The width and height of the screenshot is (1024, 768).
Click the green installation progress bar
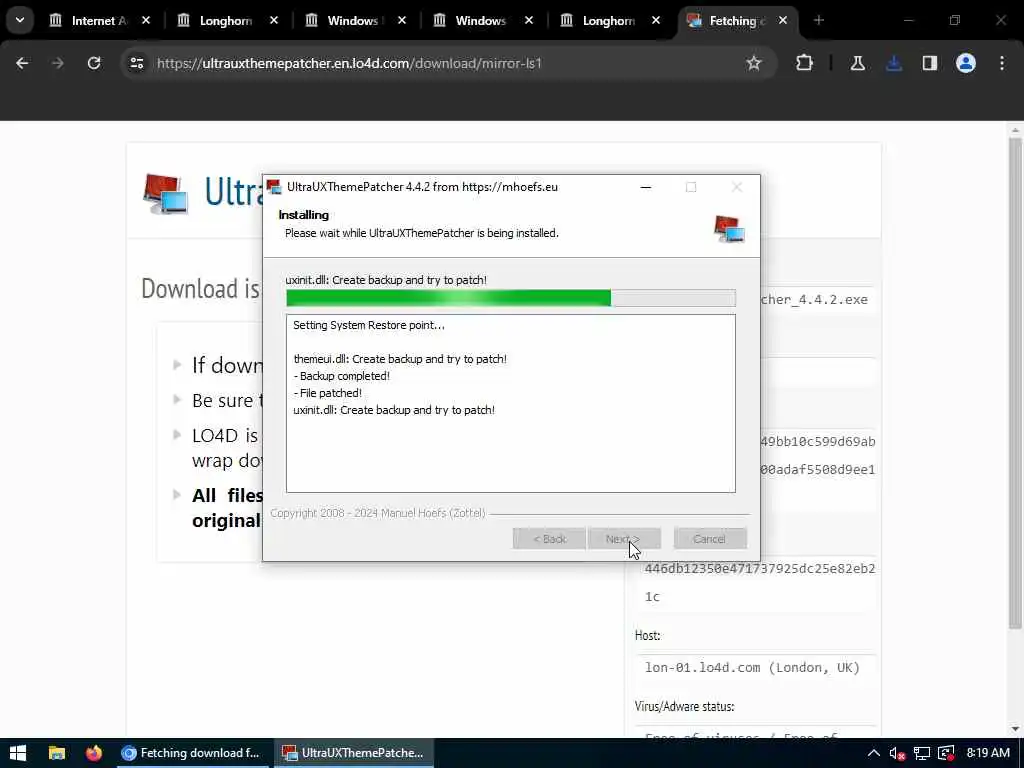(x=511, y=298)
